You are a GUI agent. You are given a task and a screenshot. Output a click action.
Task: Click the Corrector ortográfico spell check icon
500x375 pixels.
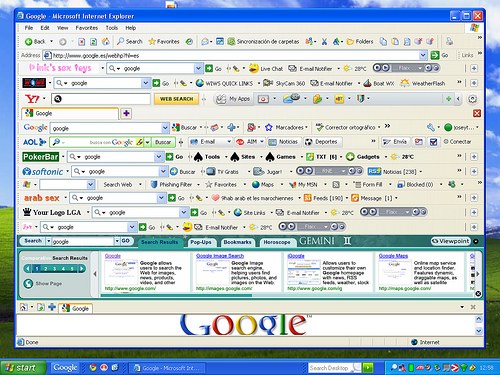point(319,127)
